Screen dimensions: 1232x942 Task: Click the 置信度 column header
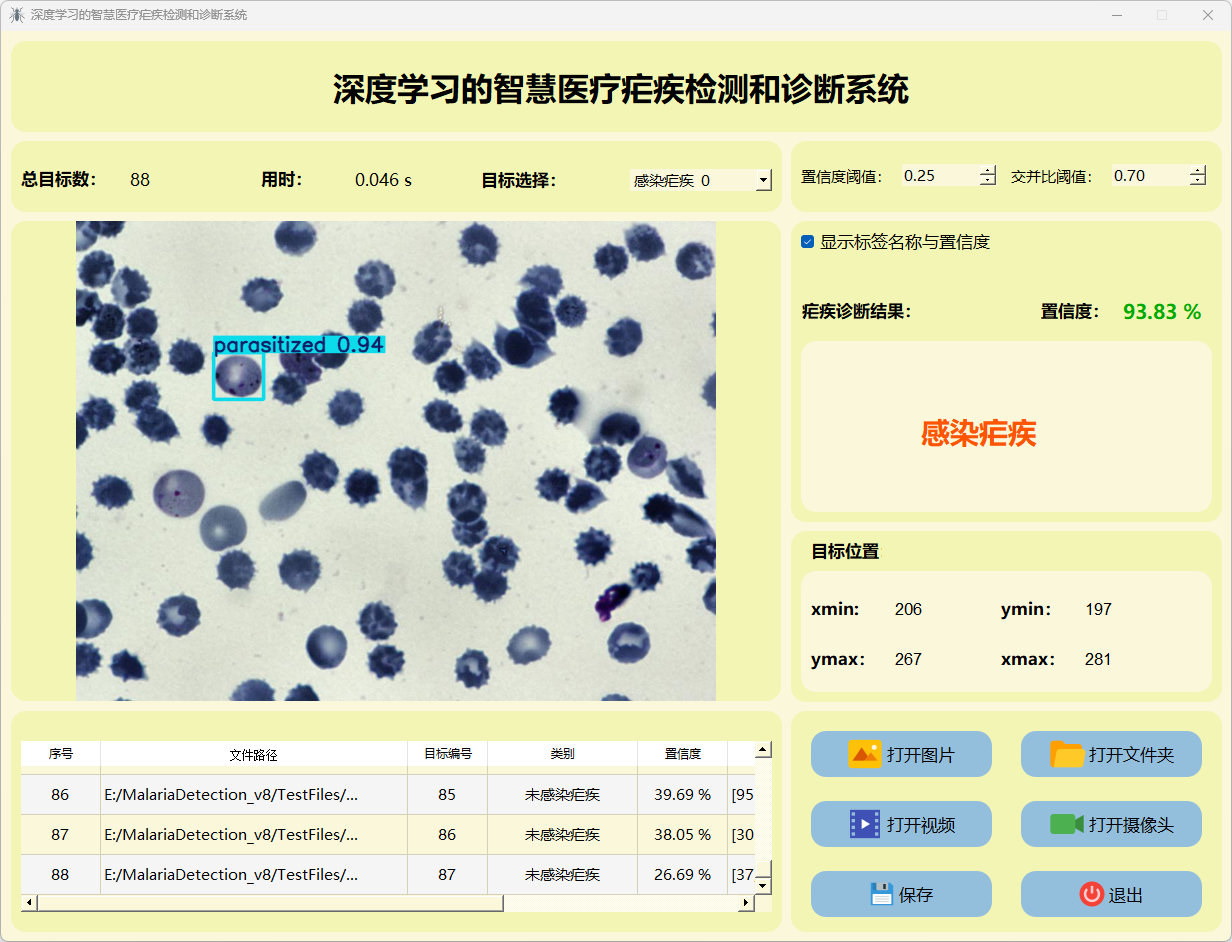coord(683,754)
